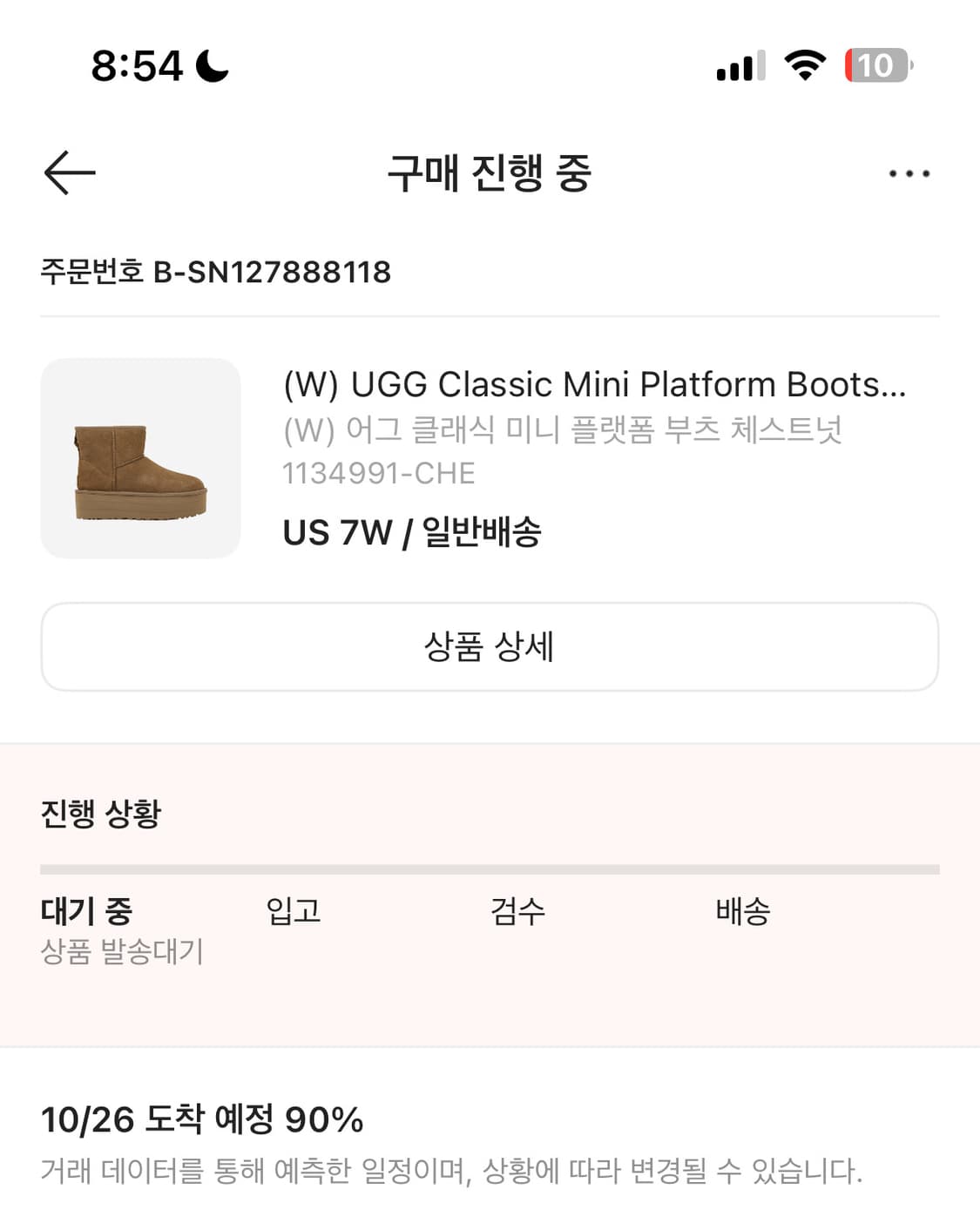Select the 검수 progress step

click(x=517, y=911)
